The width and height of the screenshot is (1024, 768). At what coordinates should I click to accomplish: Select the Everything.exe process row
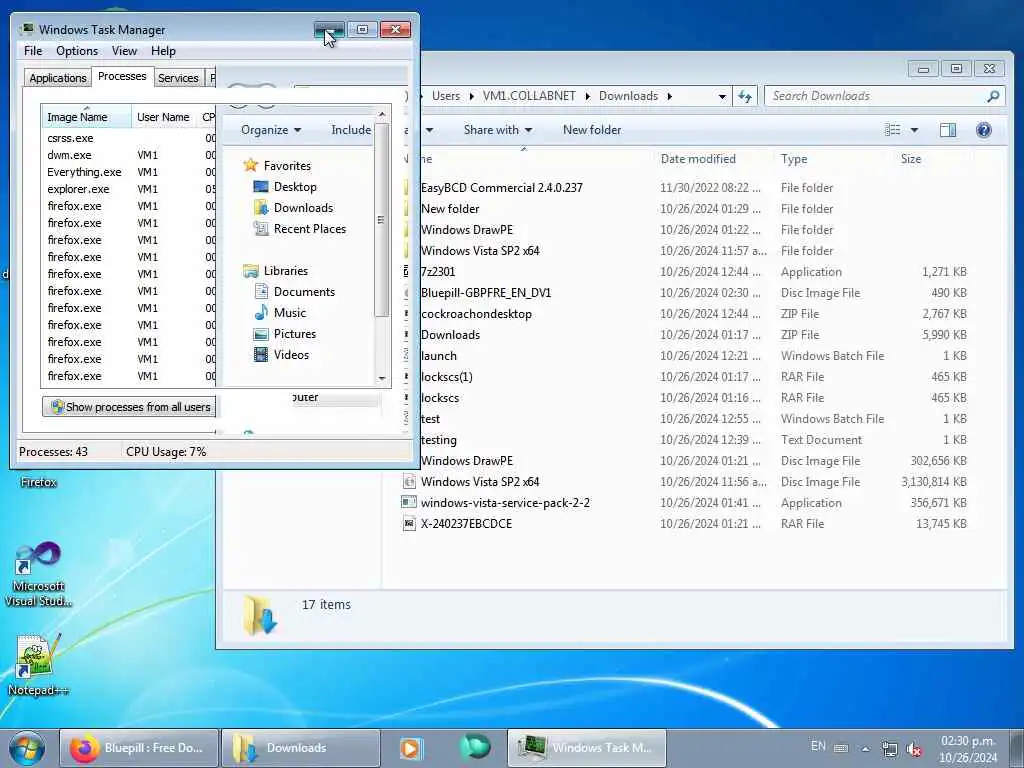[128, 172]
